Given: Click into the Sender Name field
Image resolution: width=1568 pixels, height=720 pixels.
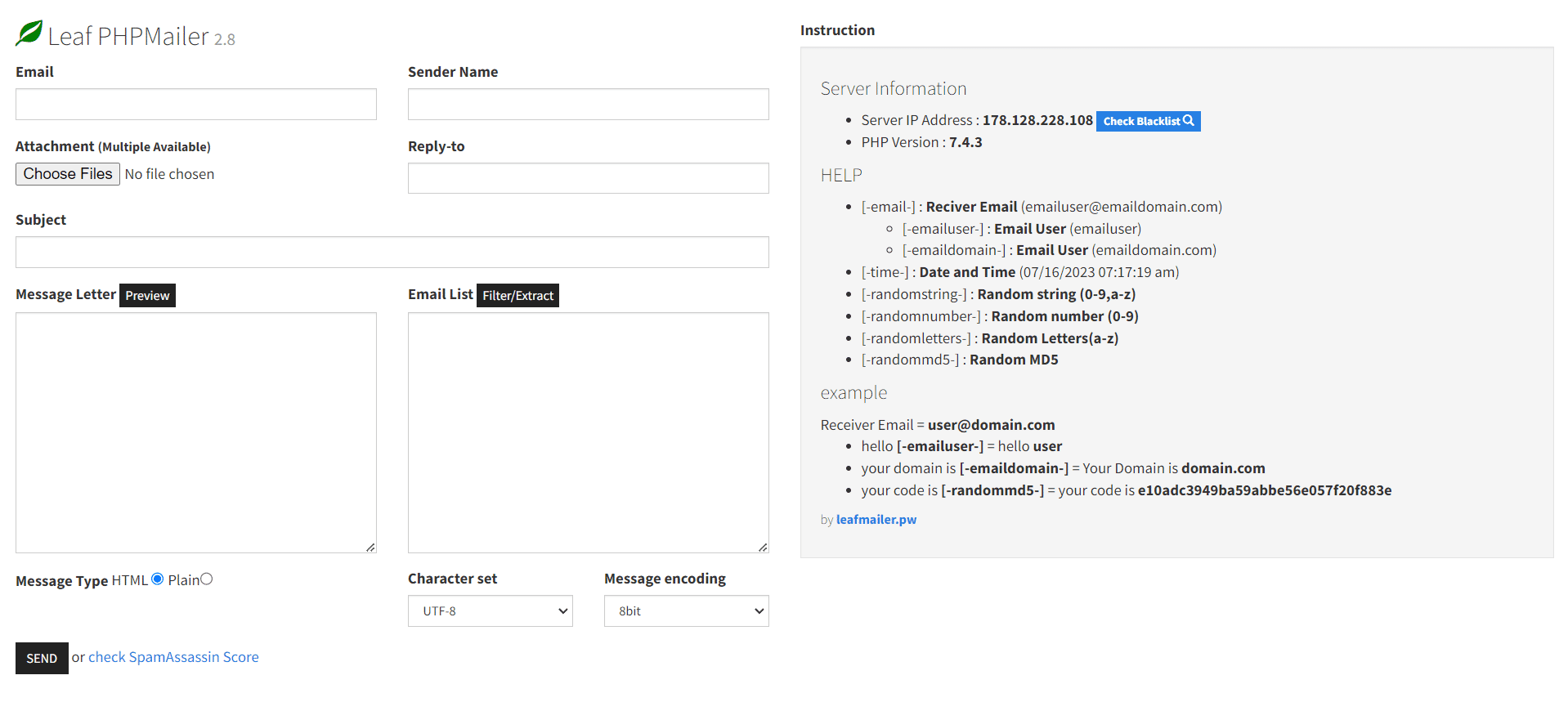Looking at the screenshot, I should (589, 105).
